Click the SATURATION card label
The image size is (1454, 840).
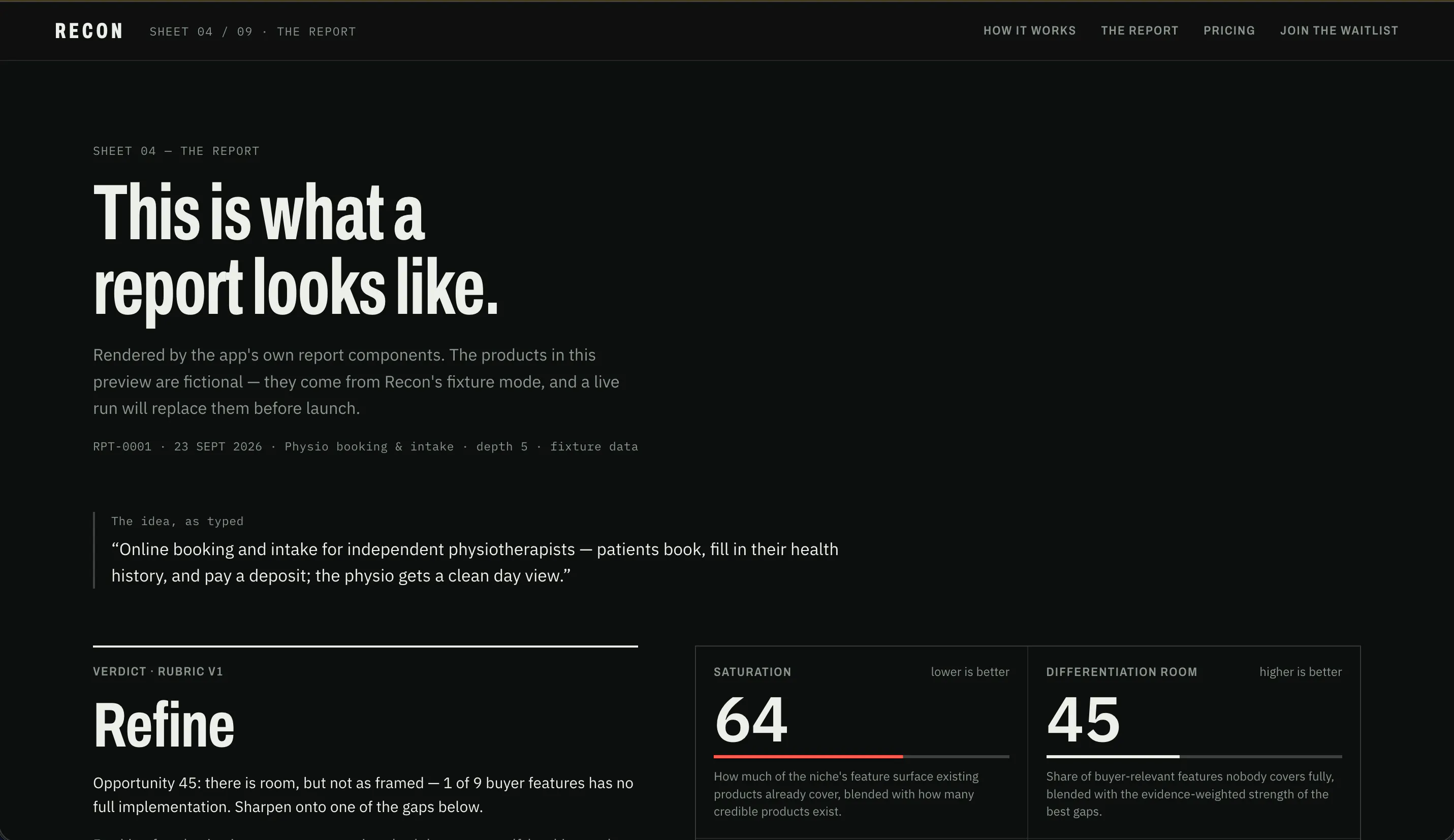tap(752, 672)
